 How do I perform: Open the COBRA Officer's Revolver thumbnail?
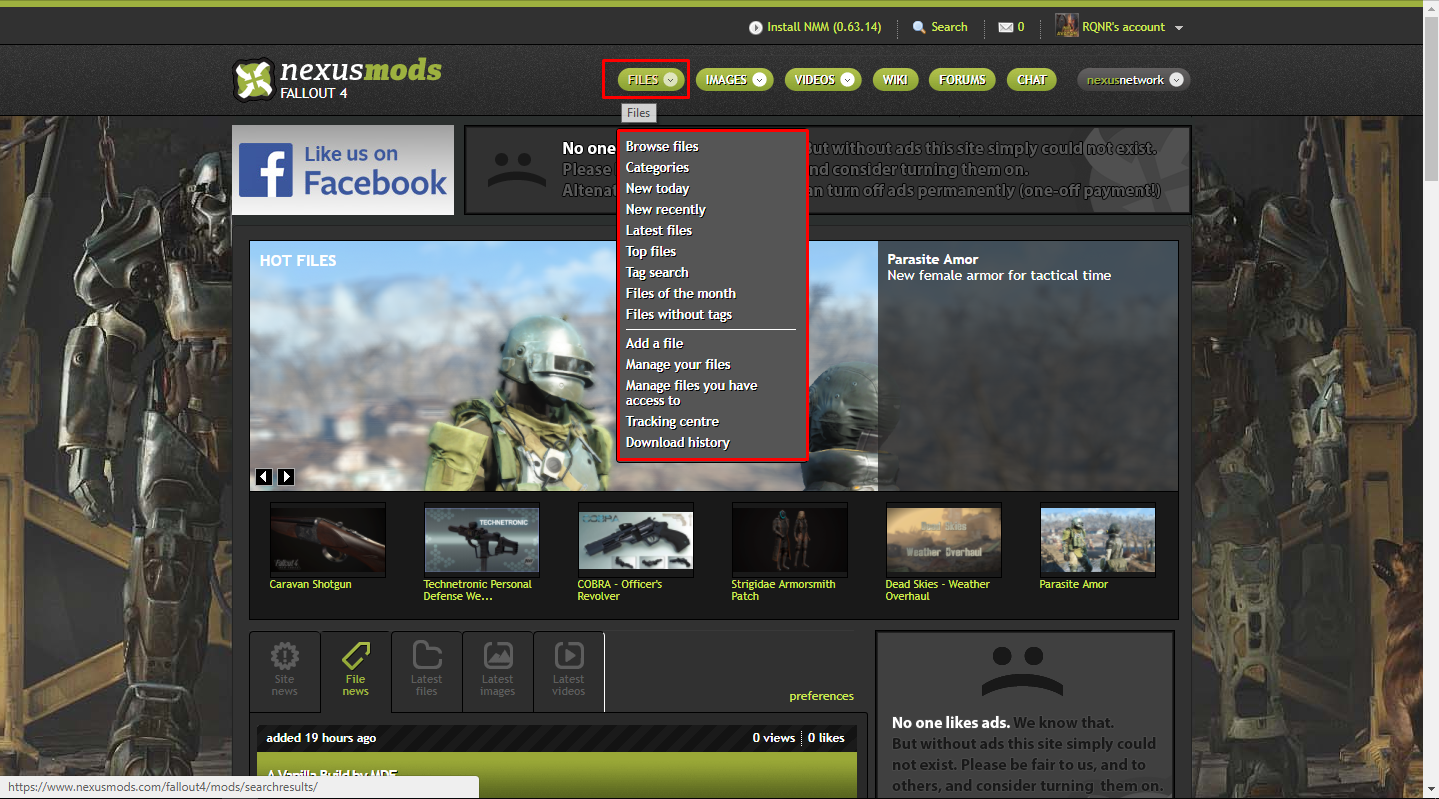(636, 539)
